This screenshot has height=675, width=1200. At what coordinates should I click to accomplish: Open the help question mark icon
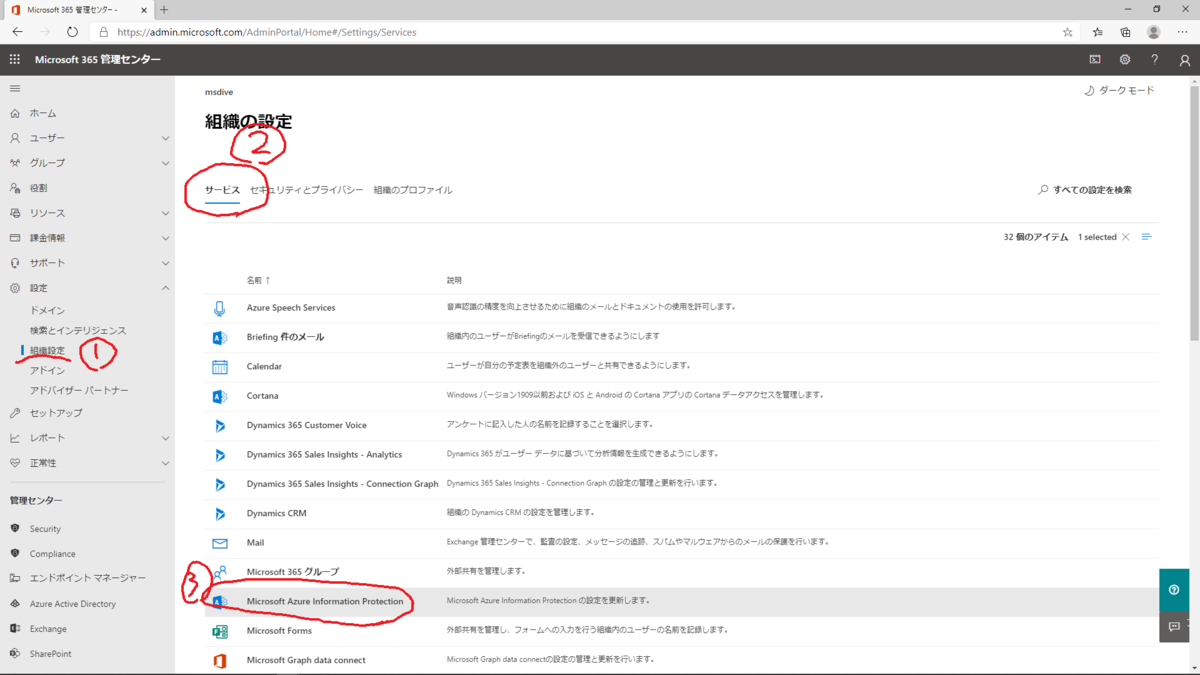[x=1155, y=60]
